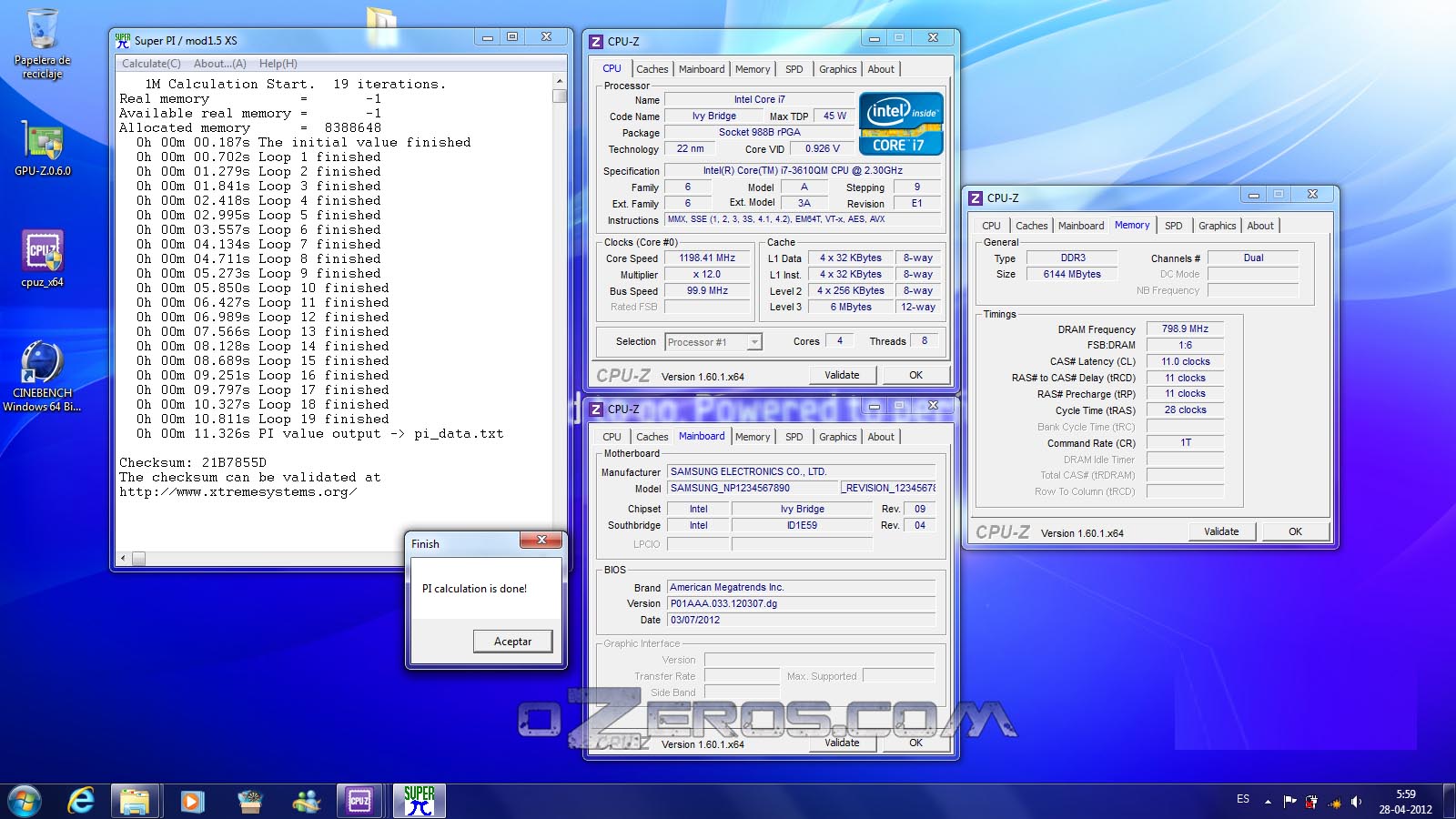Open About...(A) menu in Super PI
The width and height of the screenshot is (1456, 819).
click(219, 64)
